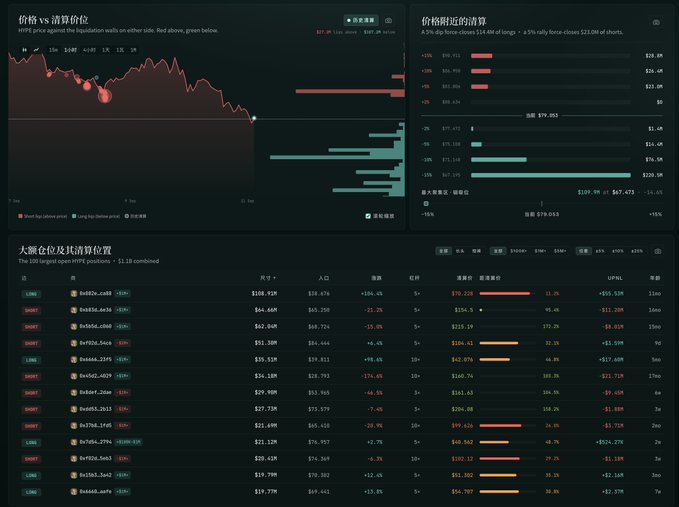Click the large red liquidation bubble on chart

pyautogui.click(x=105, y=96)
